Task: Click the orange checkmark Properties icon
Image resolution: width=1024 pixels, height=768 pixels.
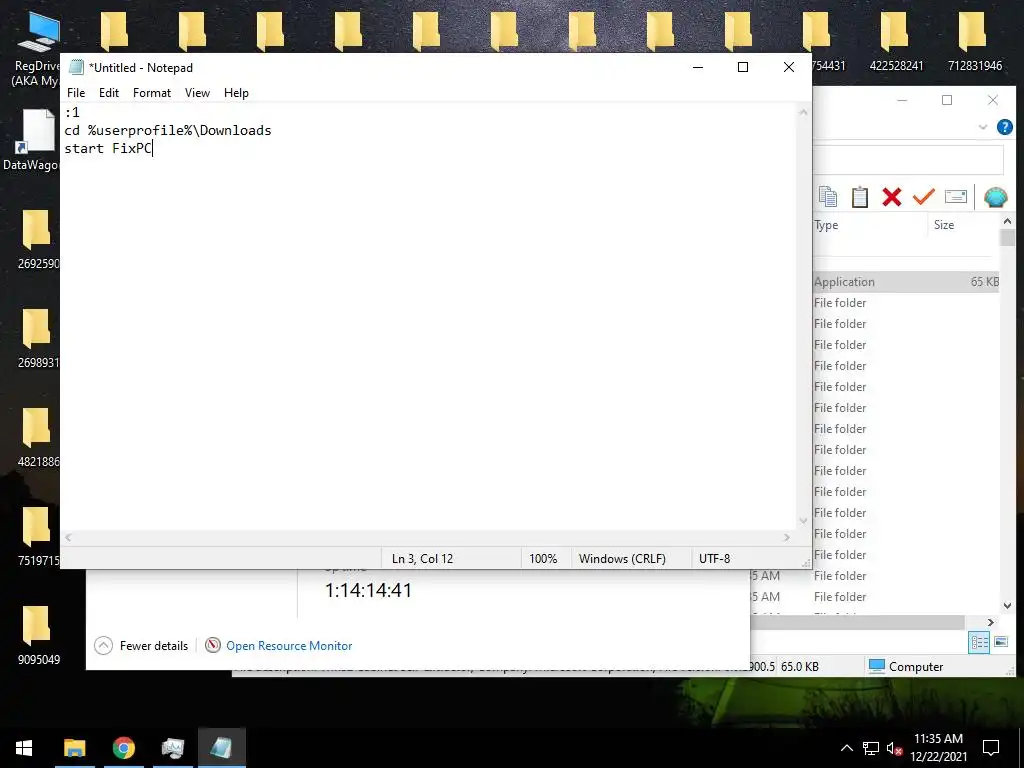Action: point(923,197)
